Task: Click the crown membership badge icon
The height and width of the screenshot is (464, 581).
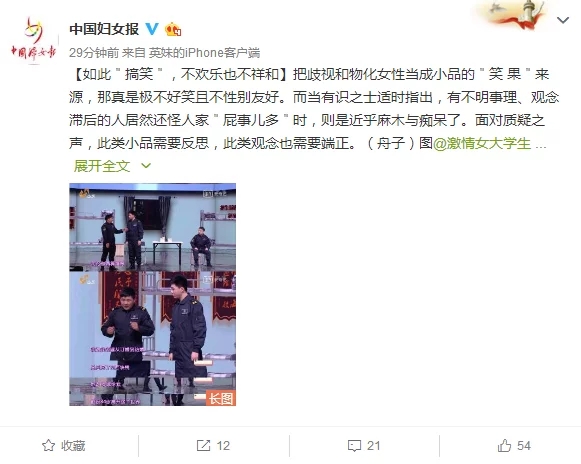Action: coord(173,29)
